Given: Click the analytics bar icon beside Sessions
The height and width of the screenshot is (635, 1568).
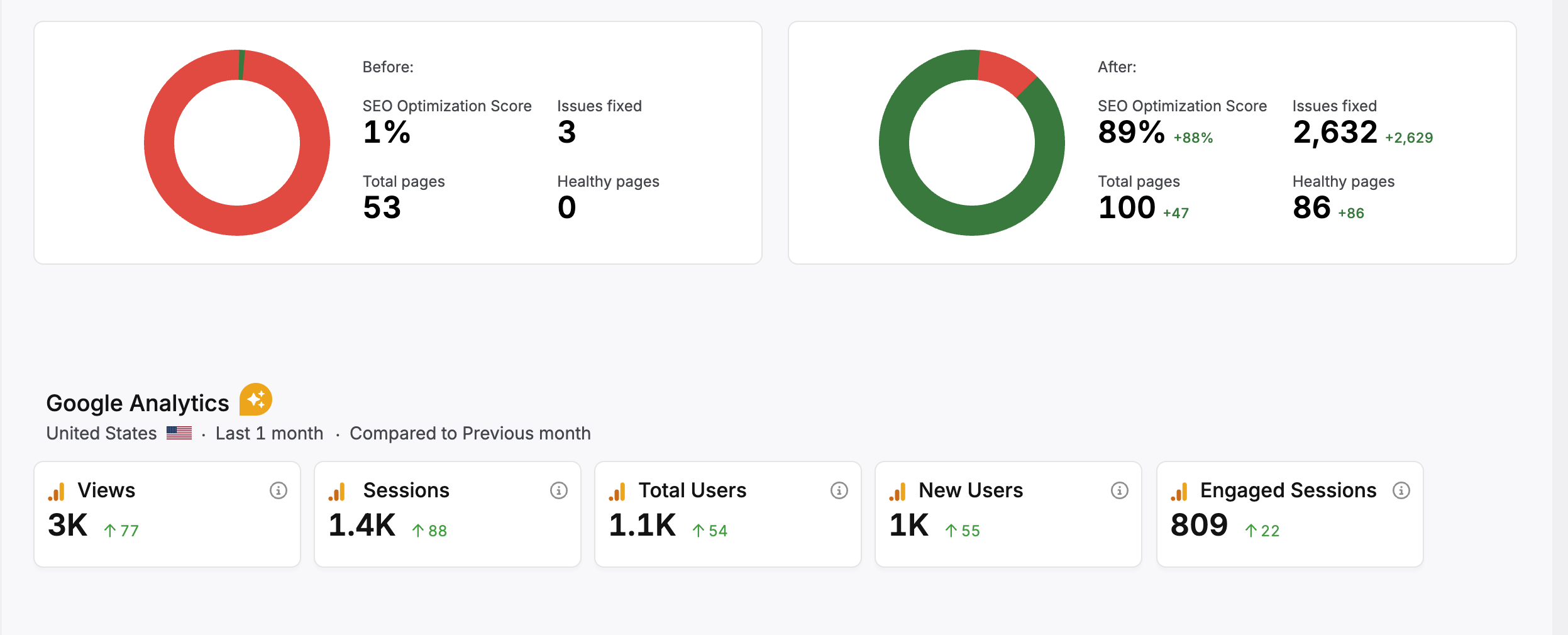Looking at the screenshot, I should (x=337, y=492).
